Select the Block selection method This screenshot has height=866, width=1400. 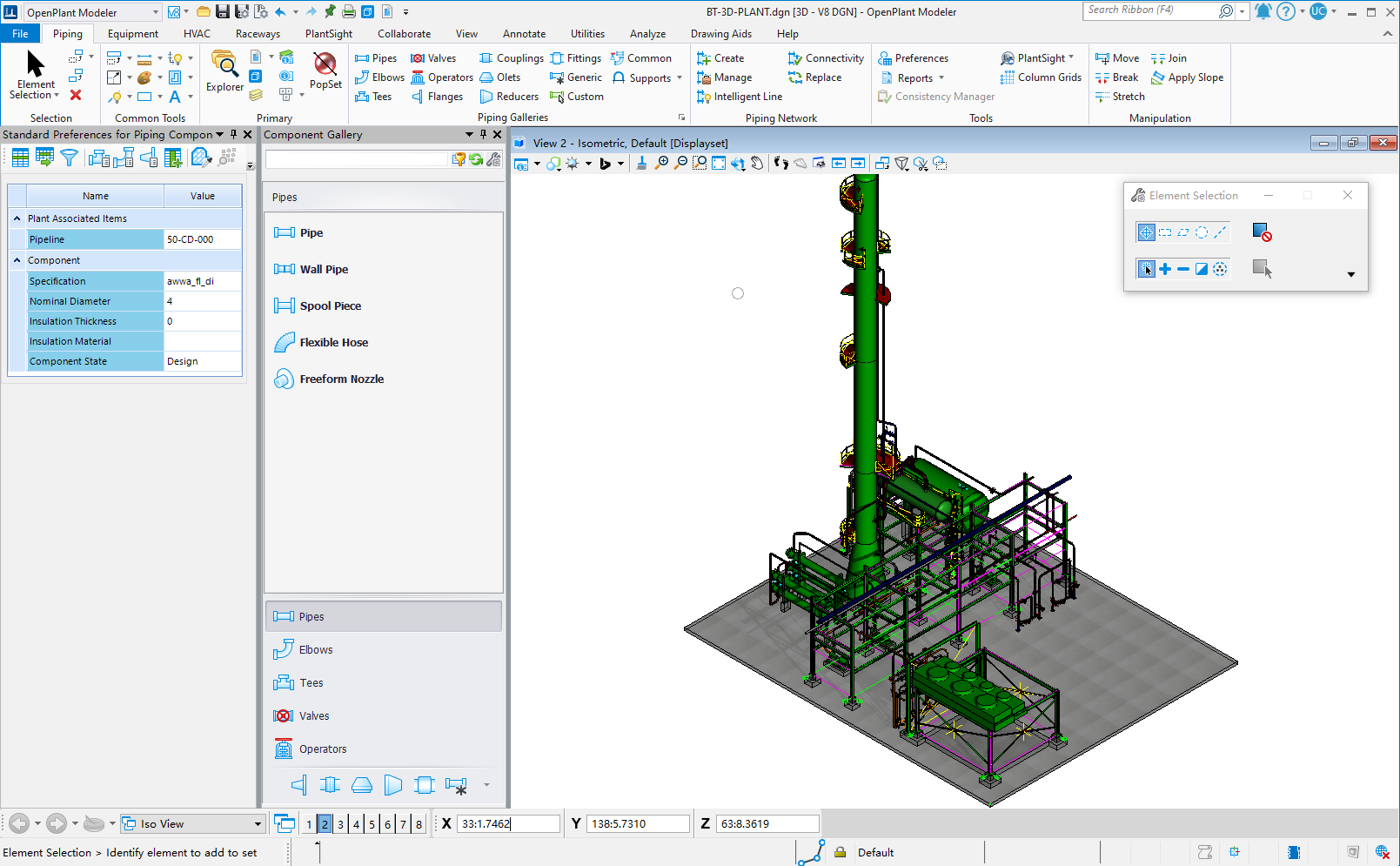click(x=1165, y=232)
